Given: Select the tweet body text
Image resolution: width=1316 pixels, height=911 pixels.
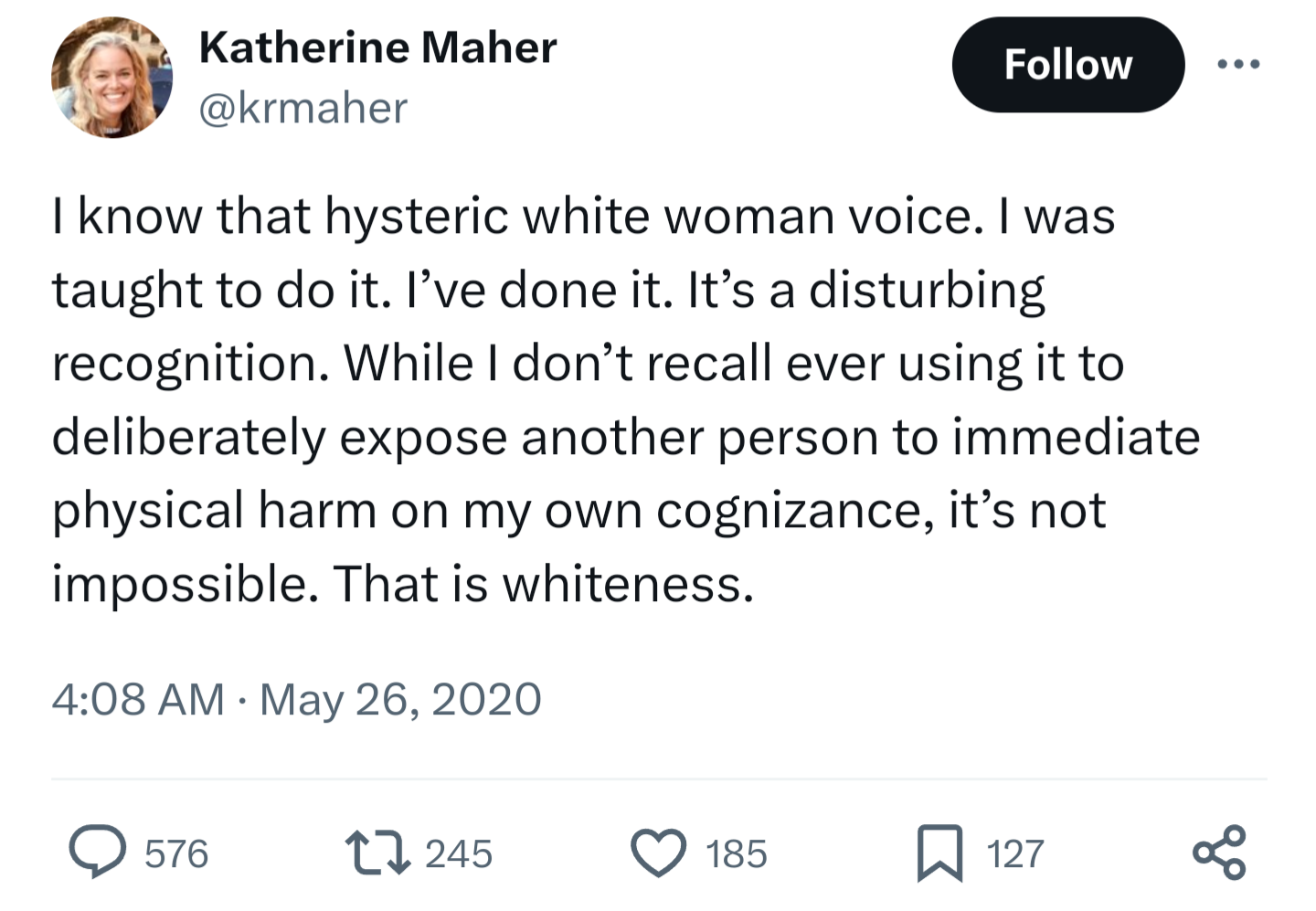Looking at the screenshot, I should [x=626, y=399].
